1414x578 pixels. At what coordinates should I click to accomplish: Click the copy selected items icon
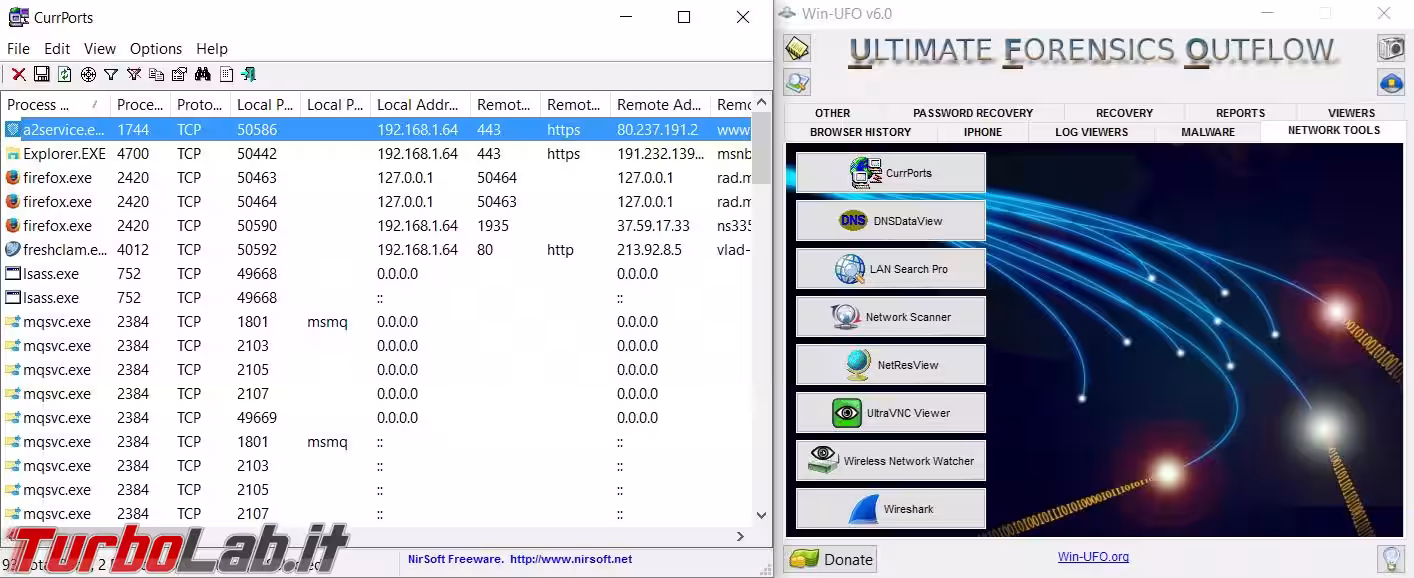(x=157, y=74)
